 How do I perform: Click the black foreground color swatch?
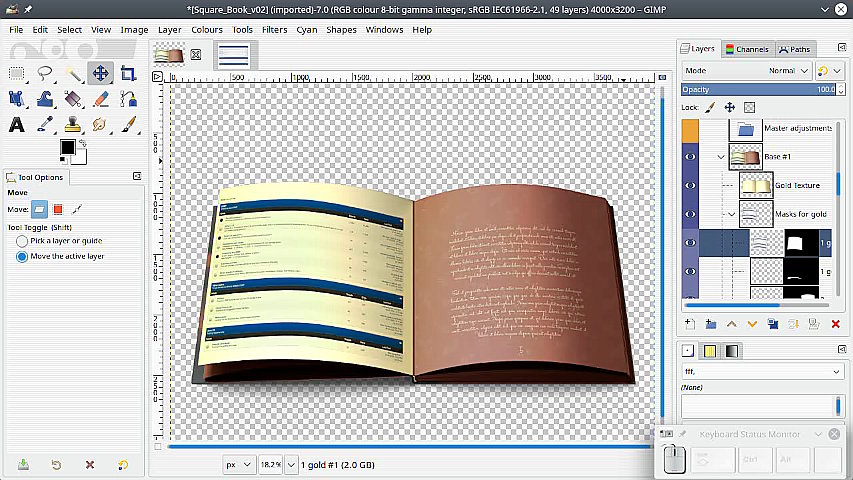coord(67,148)
